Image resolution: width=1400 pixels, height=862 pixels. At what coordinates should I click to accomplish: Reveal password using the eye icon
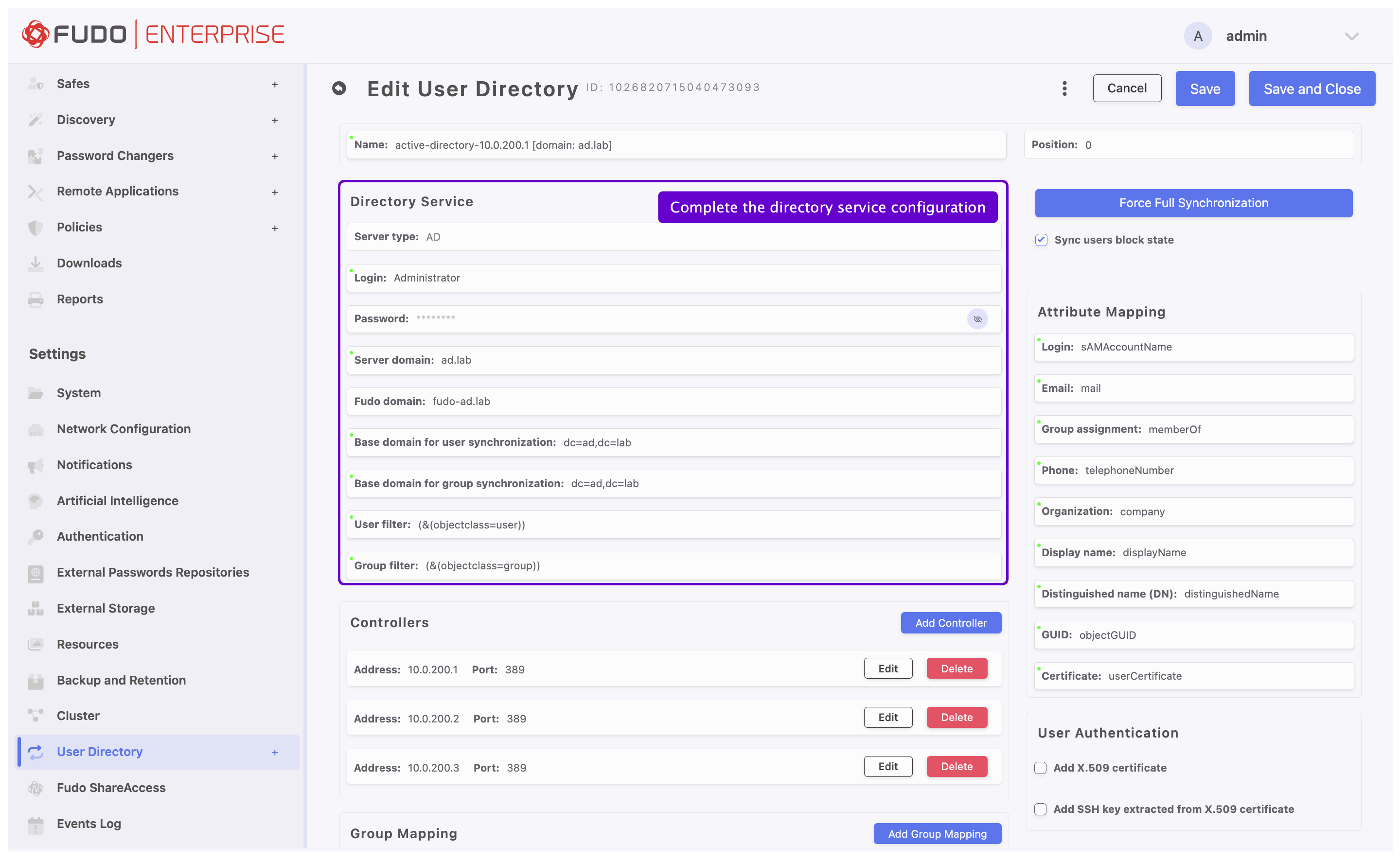pyautogui.click(x=977, y=318)
